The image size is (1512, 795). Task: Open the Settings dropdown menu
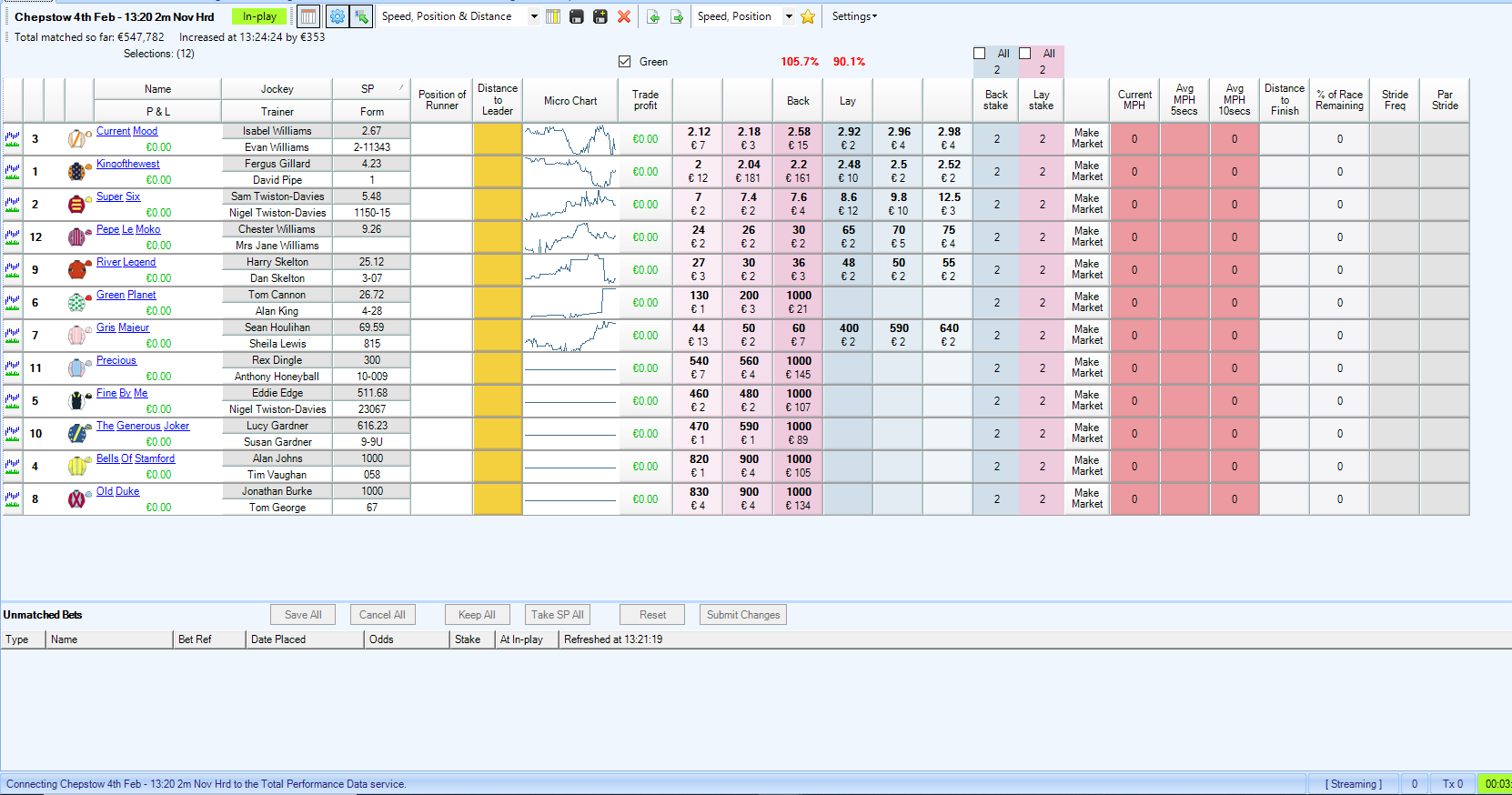click(x=854, y=16)
